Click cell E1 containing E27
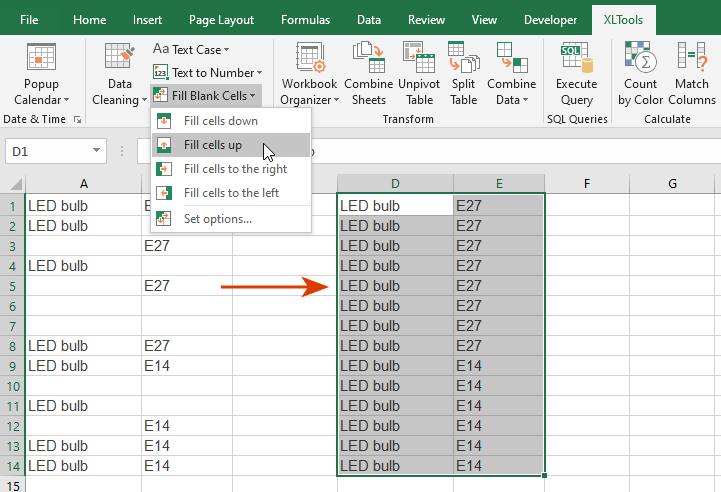The image size is (721, 492). [499, 206]
